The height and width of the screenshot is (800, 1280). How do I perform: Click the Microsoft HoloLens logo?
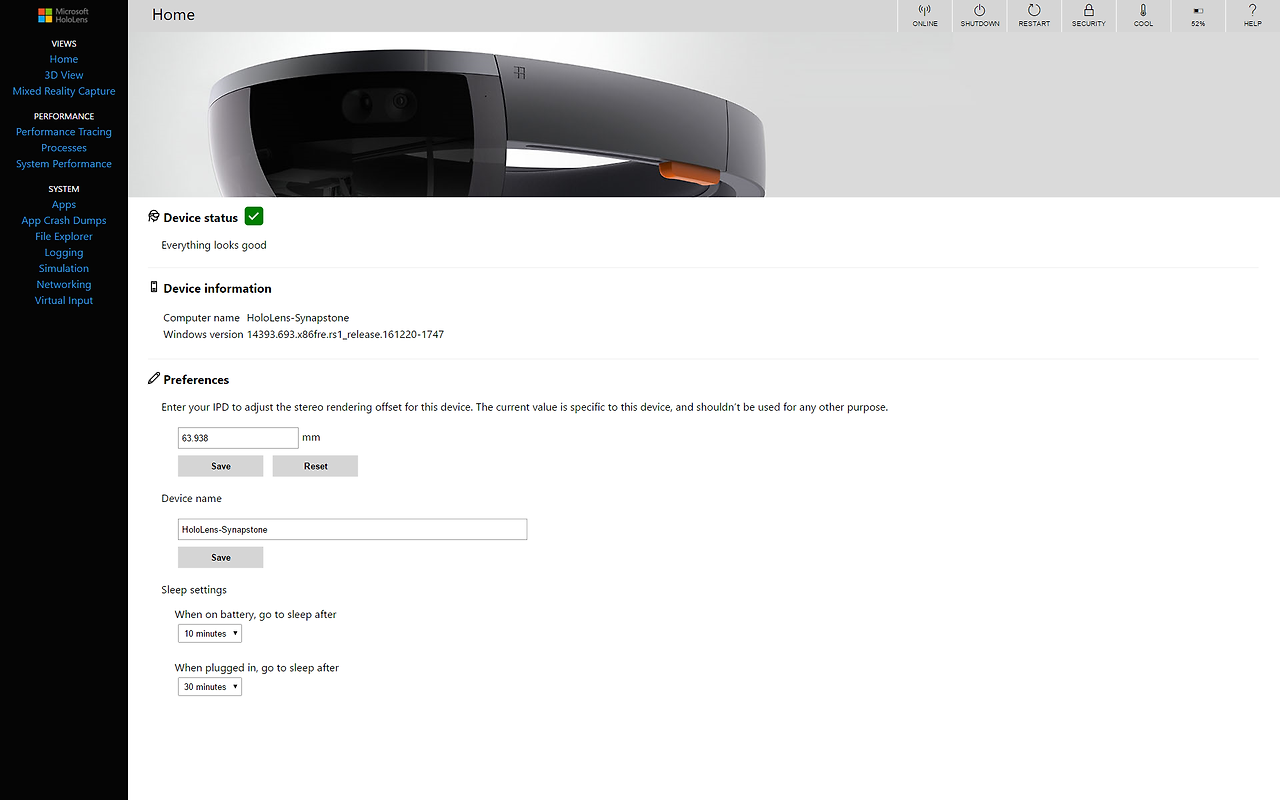(63, 15)
